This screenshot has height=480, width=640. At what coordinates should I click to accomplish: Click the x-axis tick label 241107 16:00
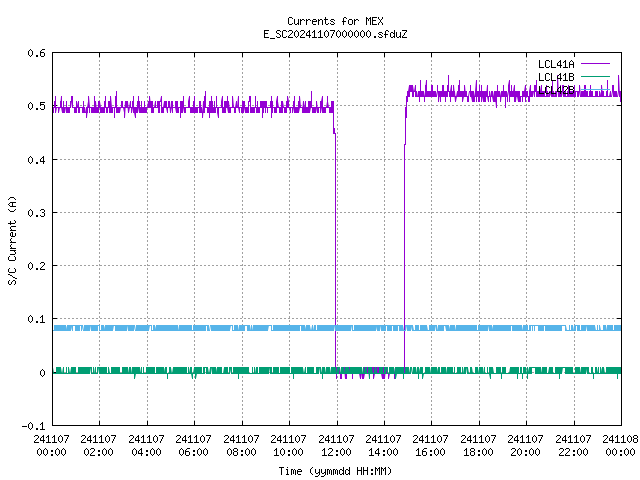(431, 446)
